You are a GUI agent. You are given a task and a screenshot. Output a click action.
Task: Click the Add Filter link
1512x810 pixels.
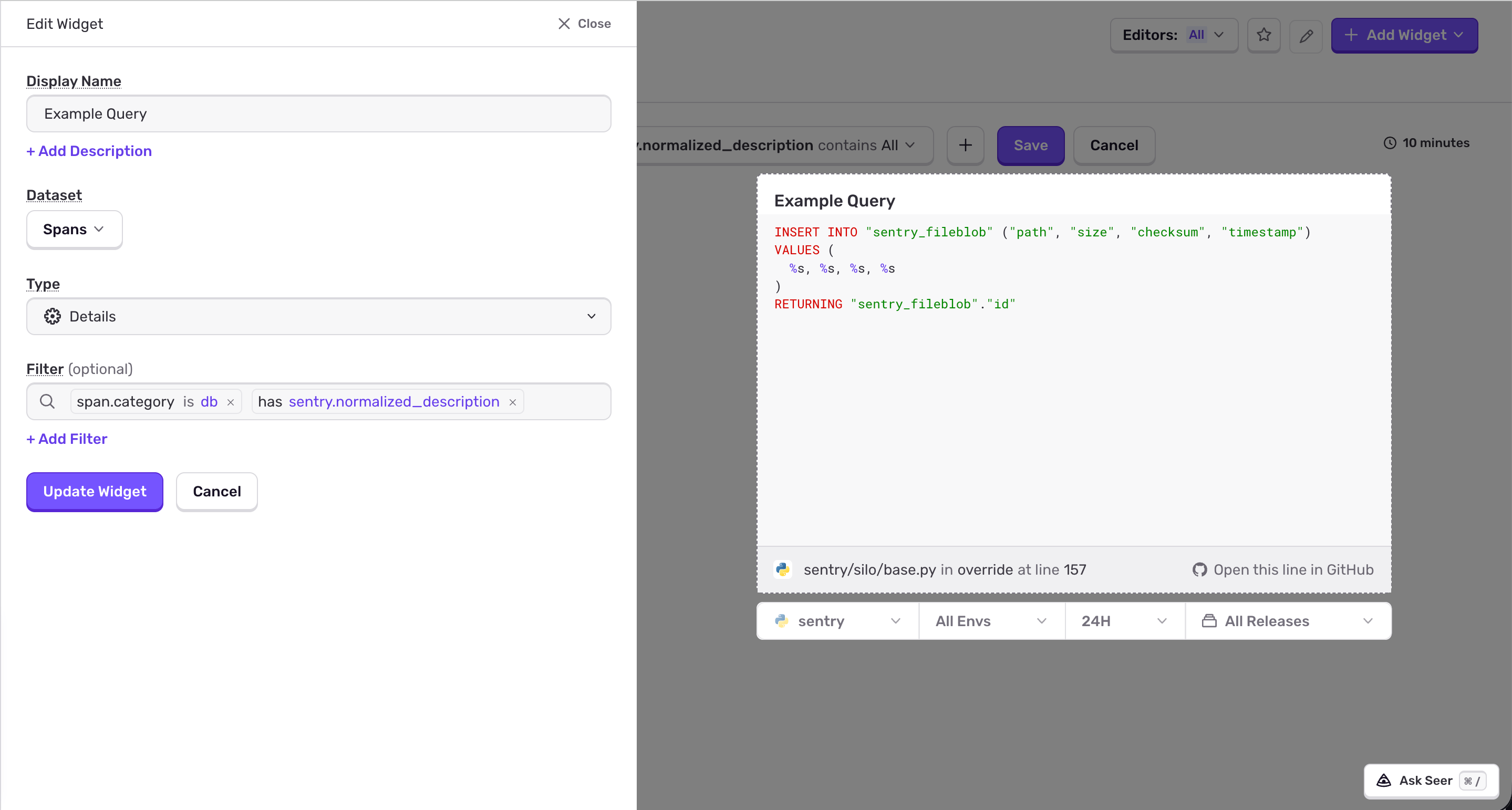pos(67,439)
